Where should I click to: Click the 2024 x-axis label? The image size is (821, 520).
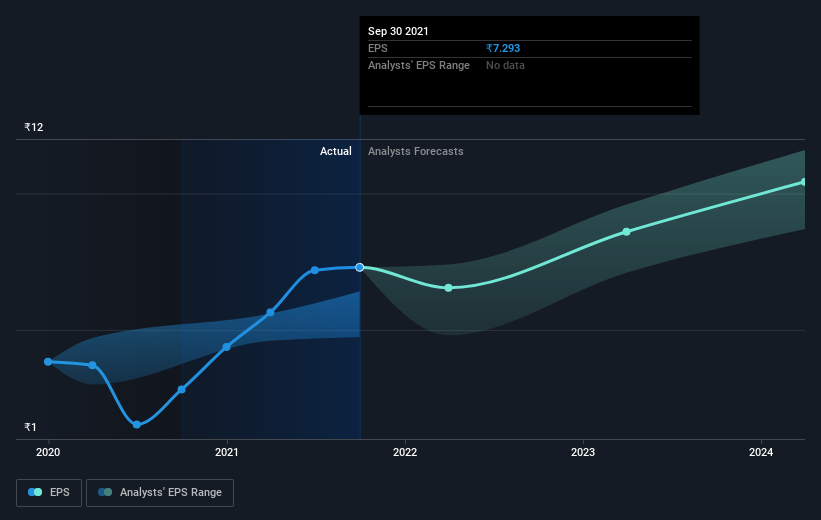click(x=761, y=452)
